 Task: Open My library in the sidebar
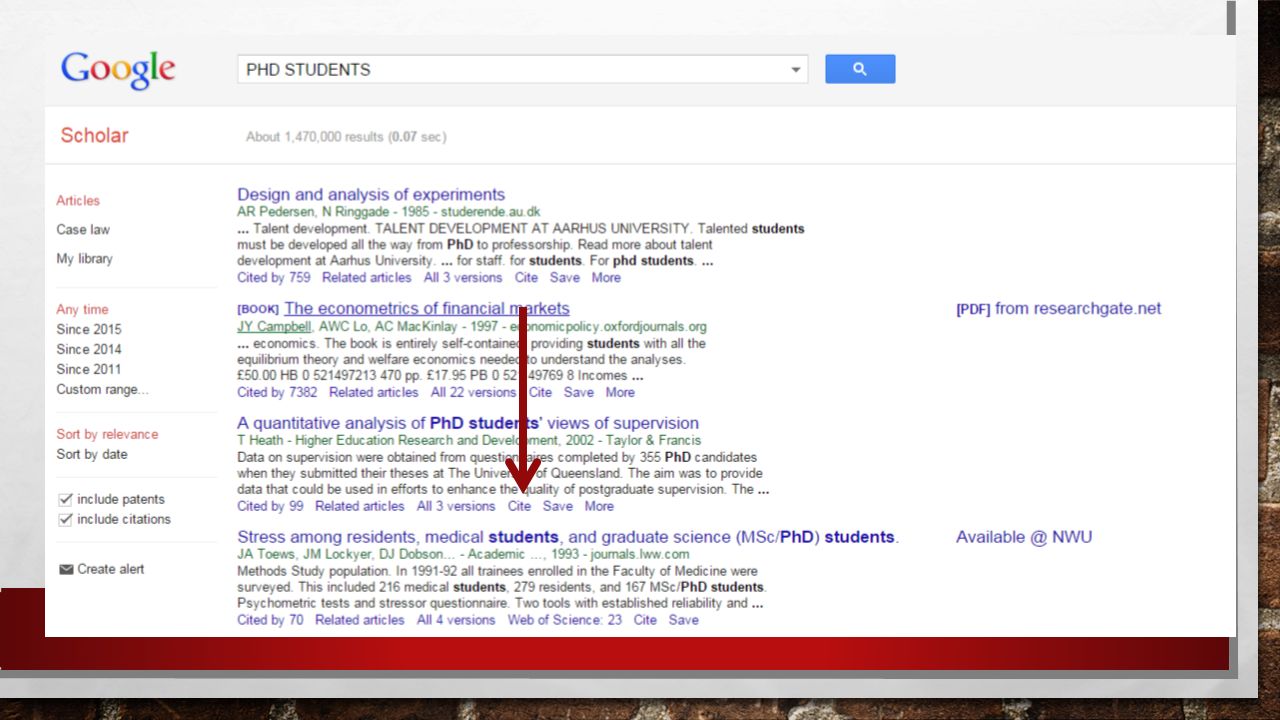[x=84, y=258]
